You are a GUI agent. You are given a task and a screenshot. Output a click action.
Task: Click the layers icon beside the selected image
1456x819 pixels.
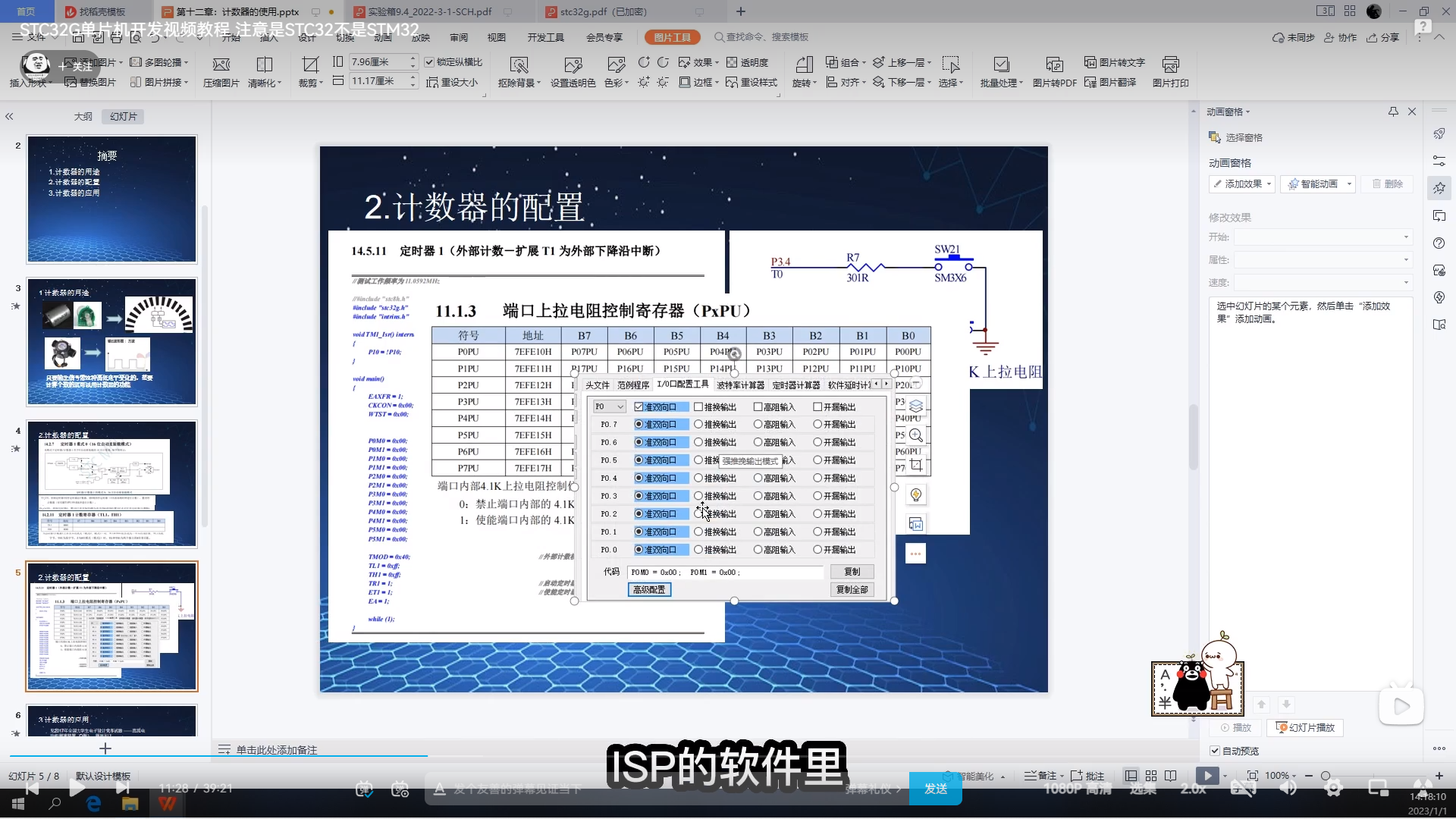click(x=916, y=406)
